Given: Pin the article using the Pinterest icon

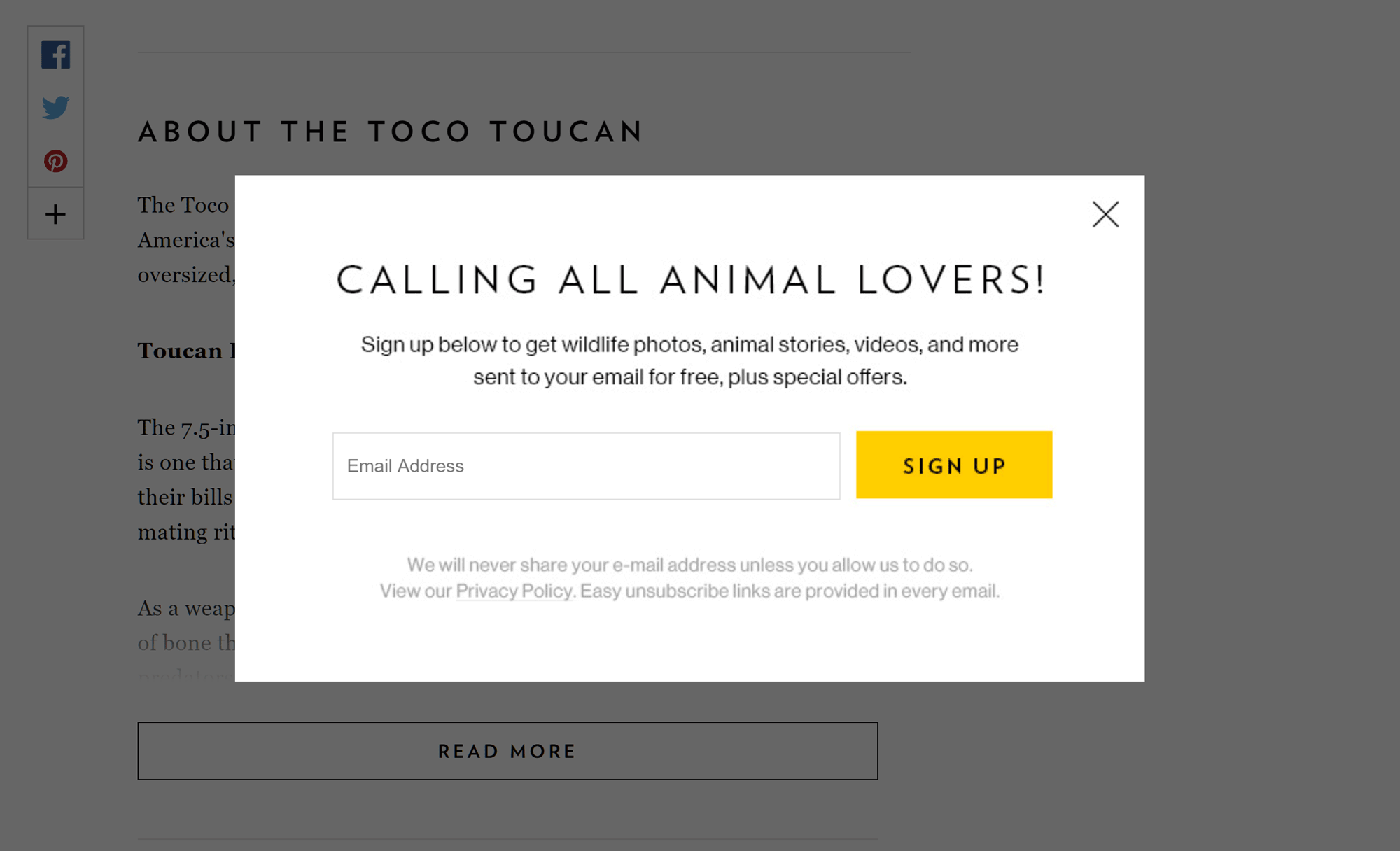Looking at the screenshot, I should (55, 161).
